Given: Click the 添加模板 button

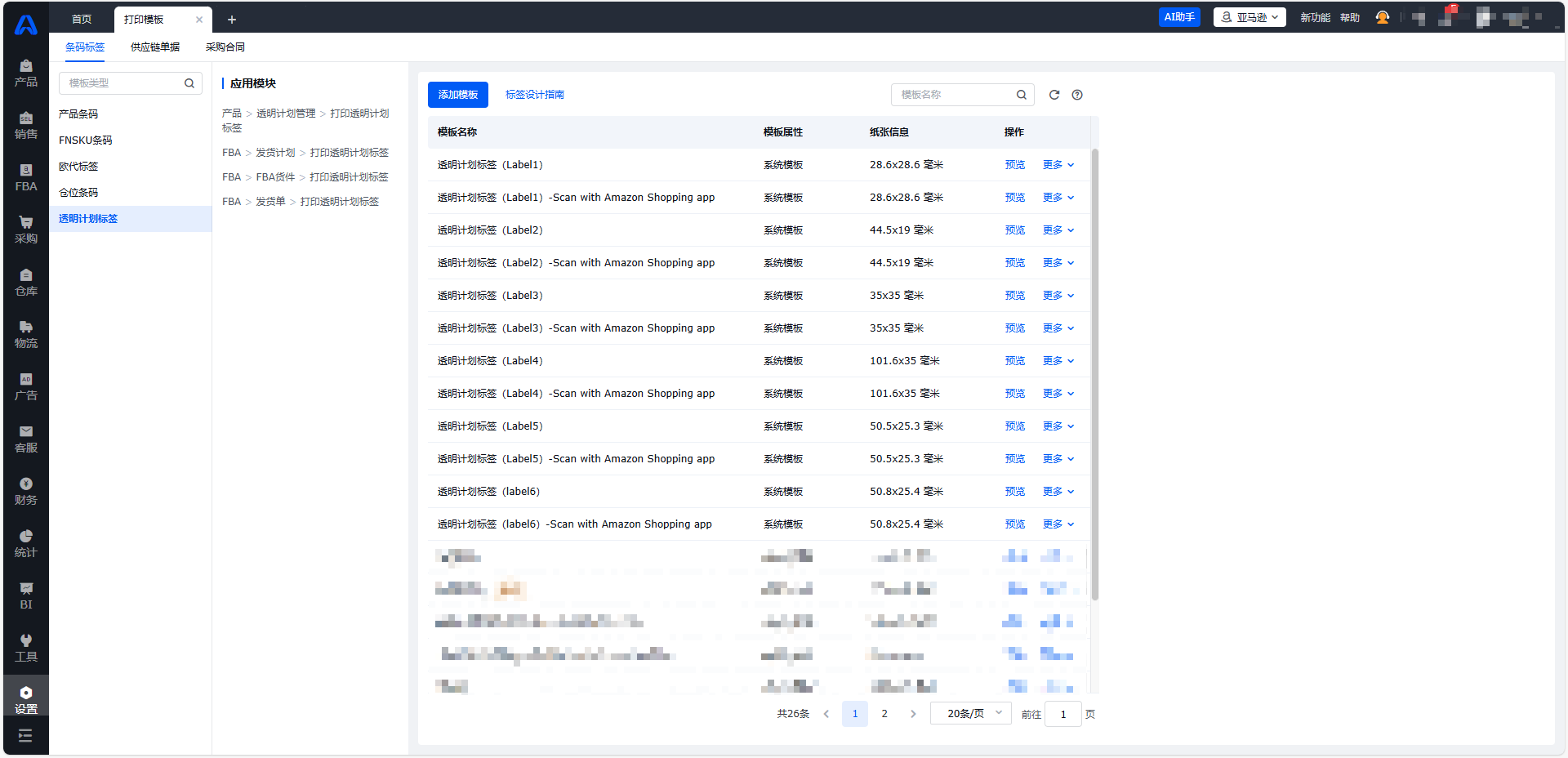Looking at the screenshot, I should click(458, 95).
